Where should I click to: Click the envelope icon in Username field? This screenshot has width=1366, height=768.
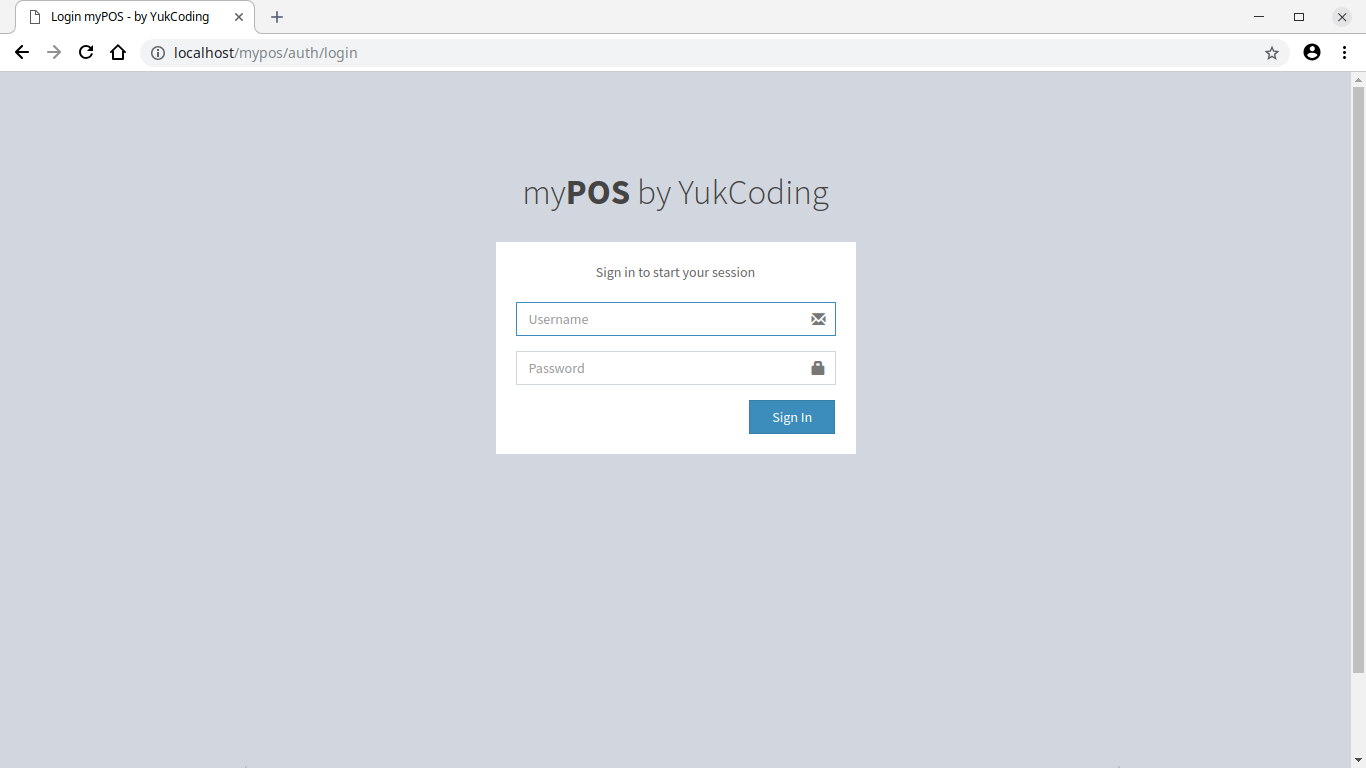[818, 319]
